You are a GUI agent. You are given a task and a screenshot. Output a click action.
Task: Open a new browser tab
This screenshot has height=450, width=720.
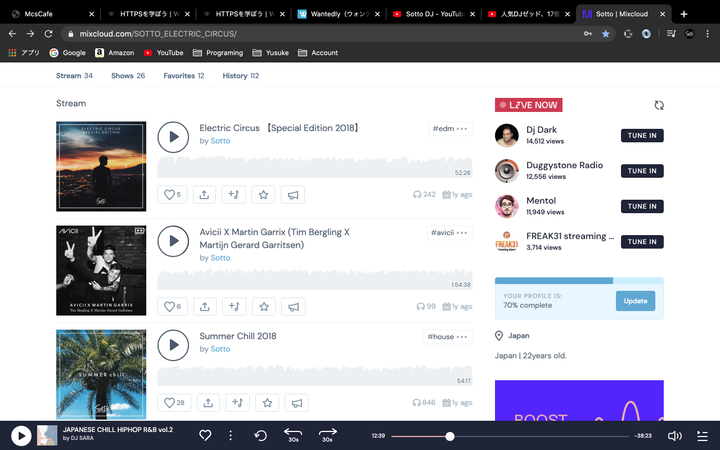(x=684, y=14)
